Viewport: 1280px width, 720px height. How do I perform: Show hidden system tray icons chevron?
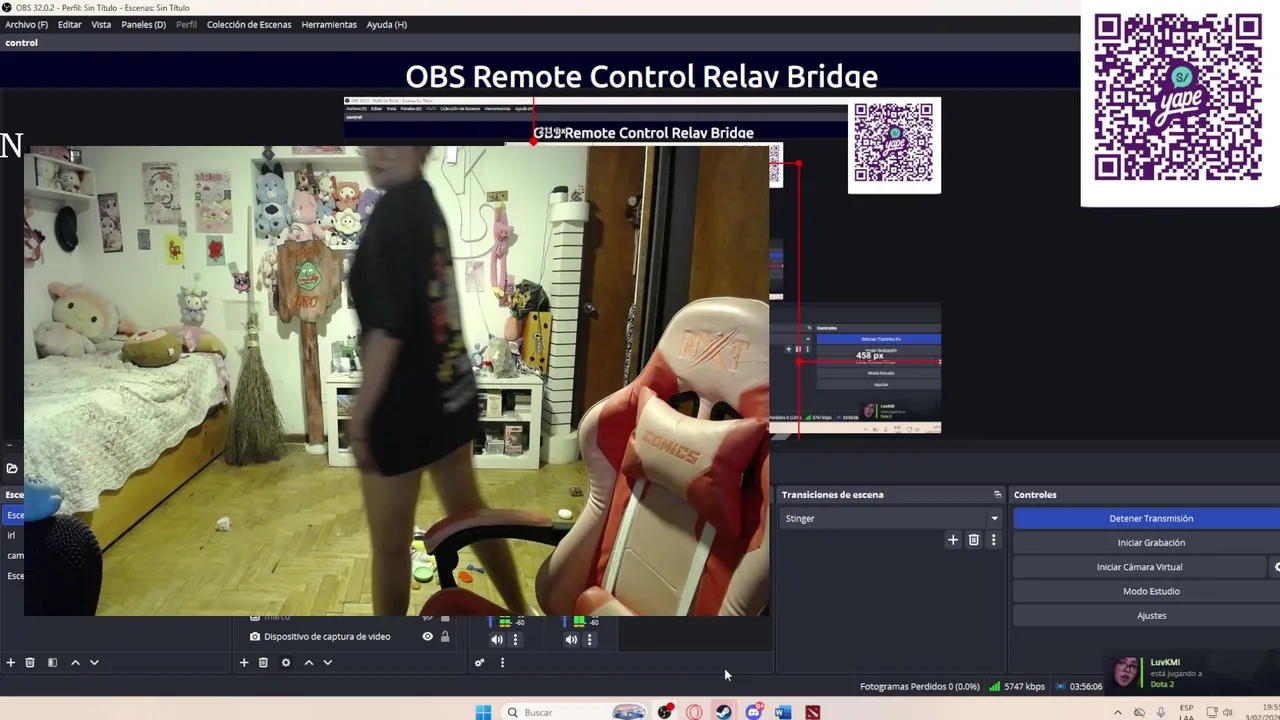click(x=1117, y=712)
